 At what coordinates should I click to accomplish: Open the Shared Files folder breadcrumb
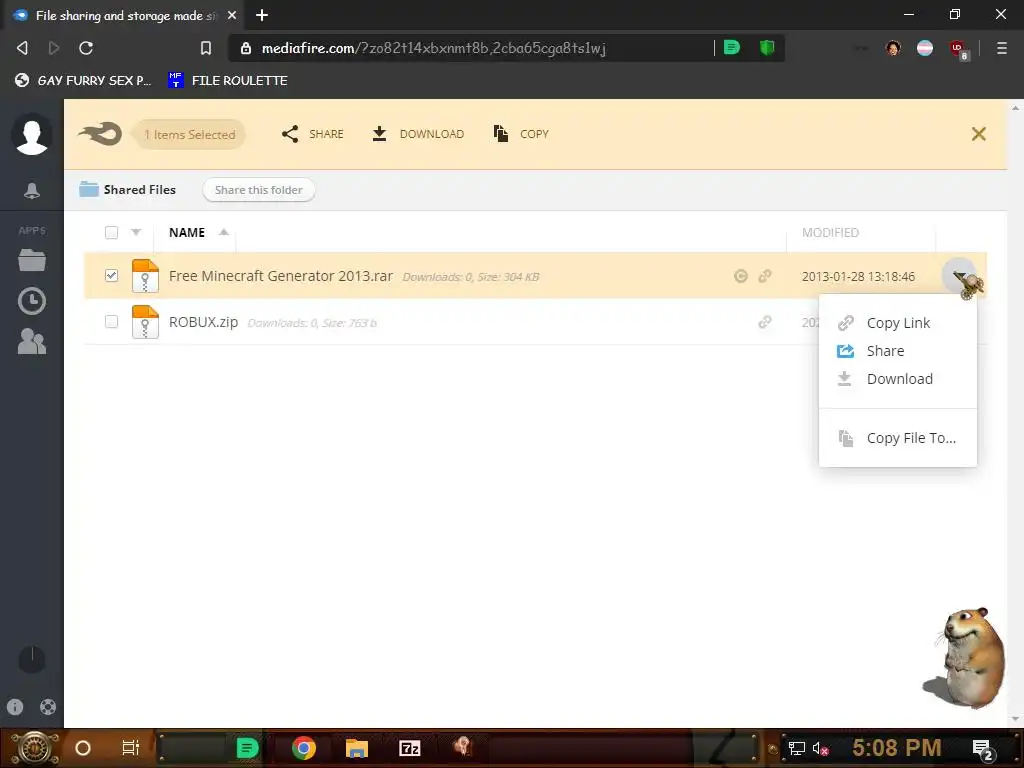(127, 189)
